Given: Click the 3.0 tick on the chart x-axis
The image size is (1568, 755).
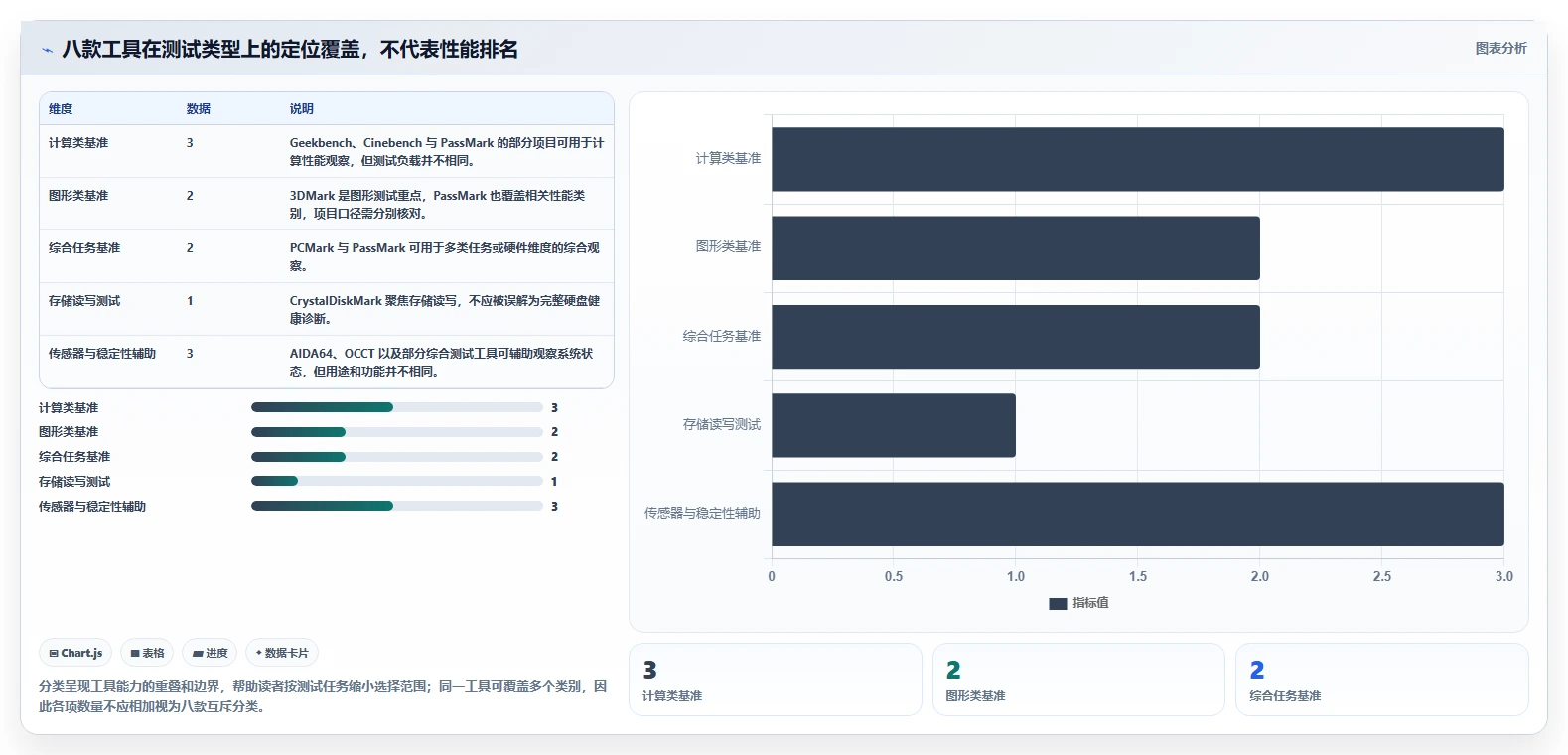Looking at the screenshot, I should [1504, 576].
